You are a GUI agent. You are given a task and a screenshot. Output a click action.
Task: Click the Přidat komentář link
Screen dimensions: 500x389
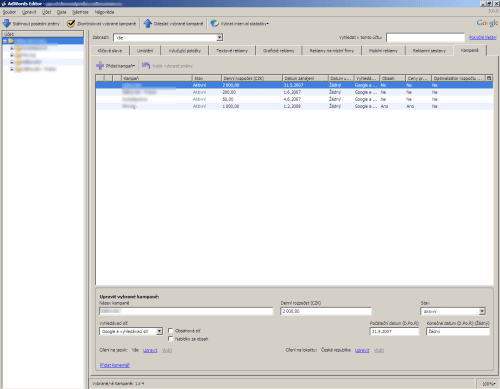coord(115,365)
